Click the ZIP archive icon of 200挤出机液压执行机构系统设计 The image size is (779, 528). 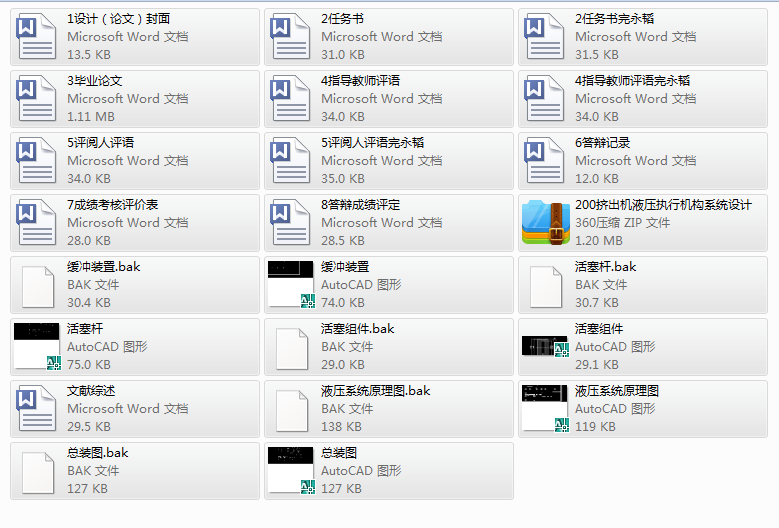[545, 223]
